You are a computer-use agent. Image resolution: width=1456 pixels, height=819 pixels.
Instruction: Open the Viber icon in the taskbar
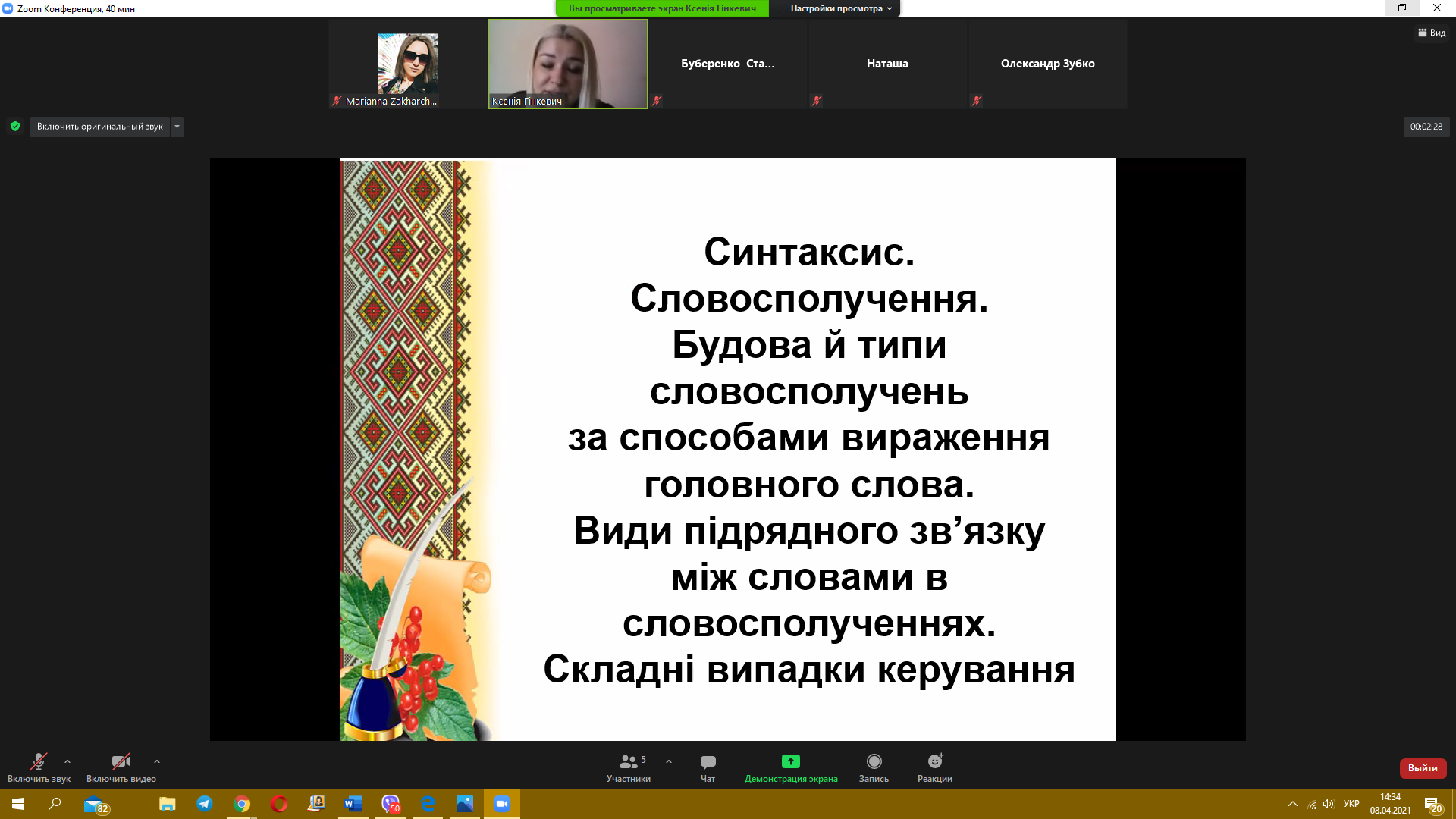click(x=391, y=804)
